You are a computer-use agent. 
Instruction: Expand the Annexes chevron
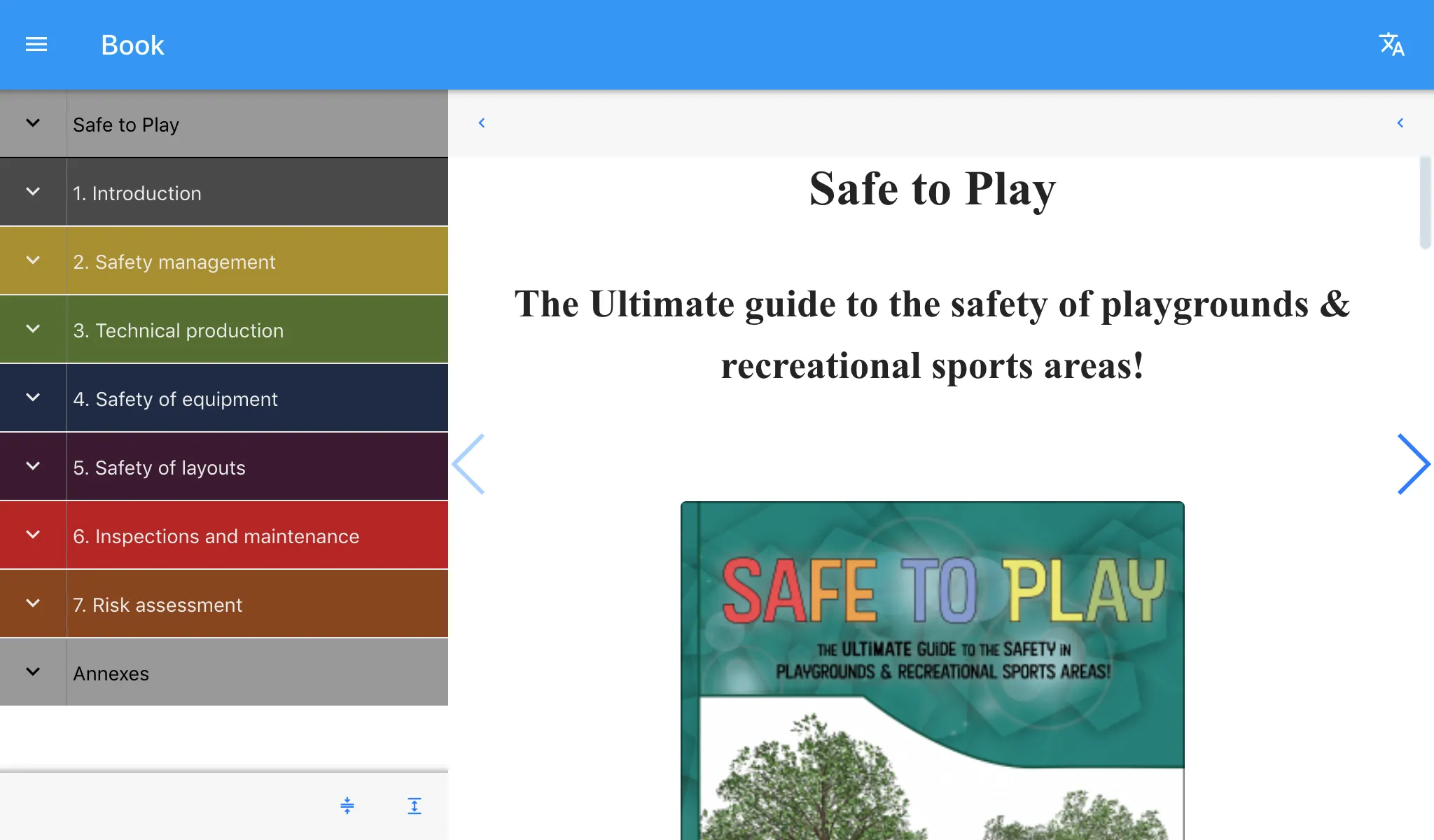tap(33, 672)
